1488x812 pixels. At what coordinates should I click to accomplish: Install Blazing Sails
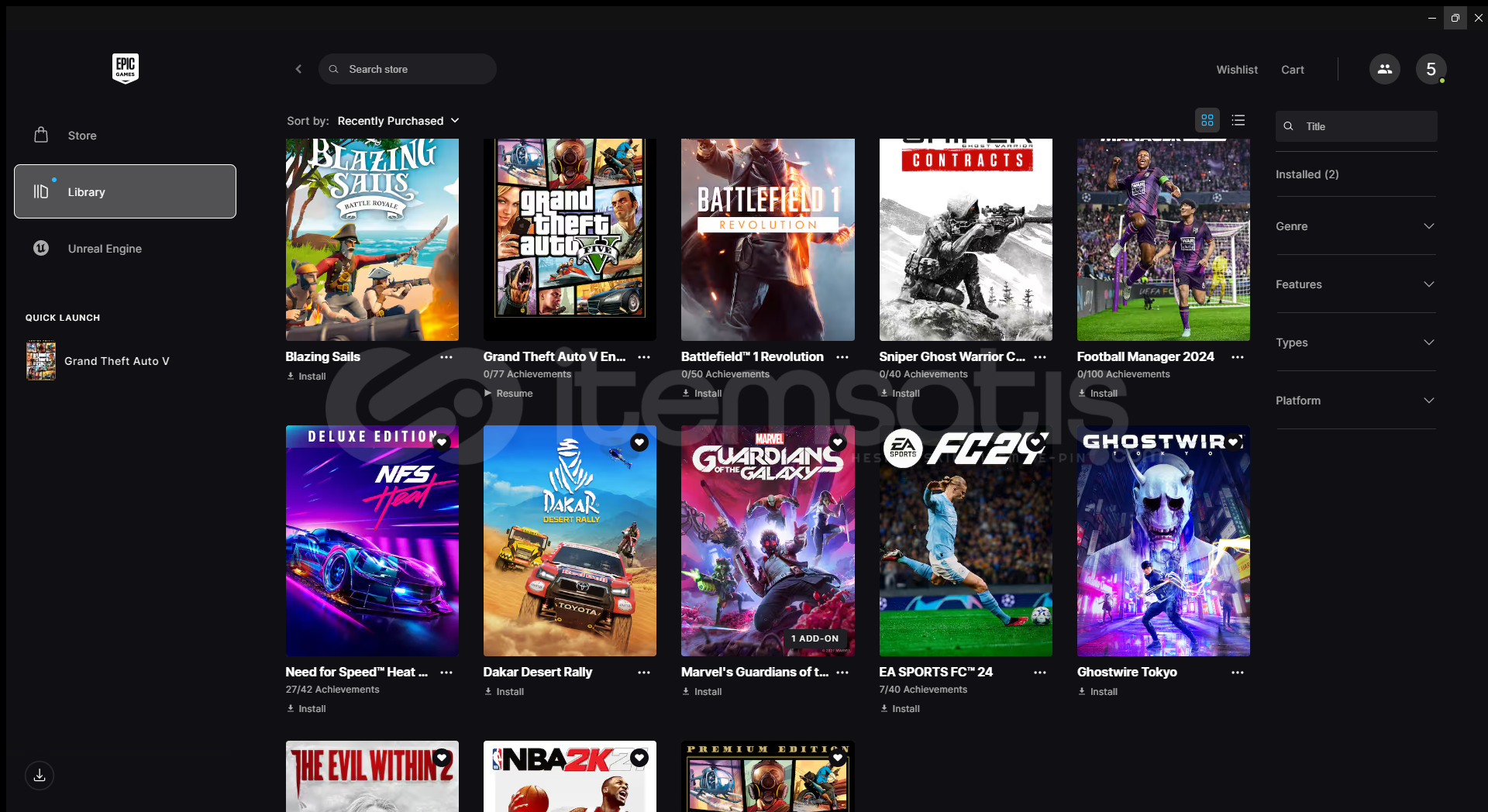(307, 377)
